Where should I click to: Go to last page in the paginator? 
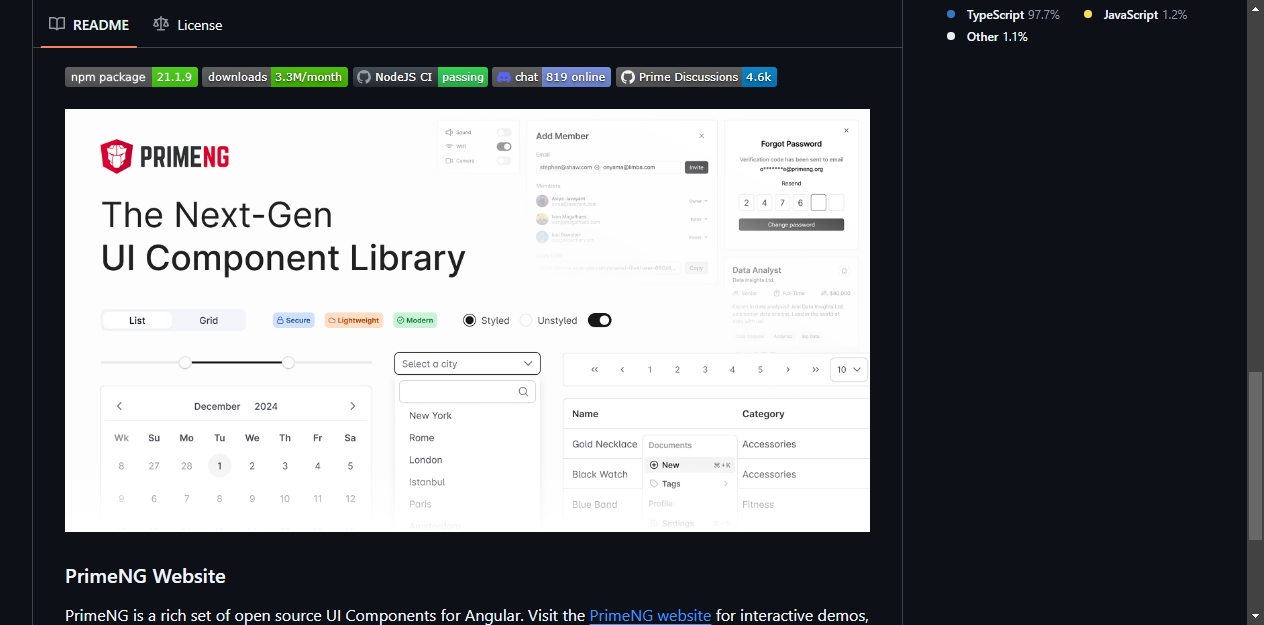(815, 369)
